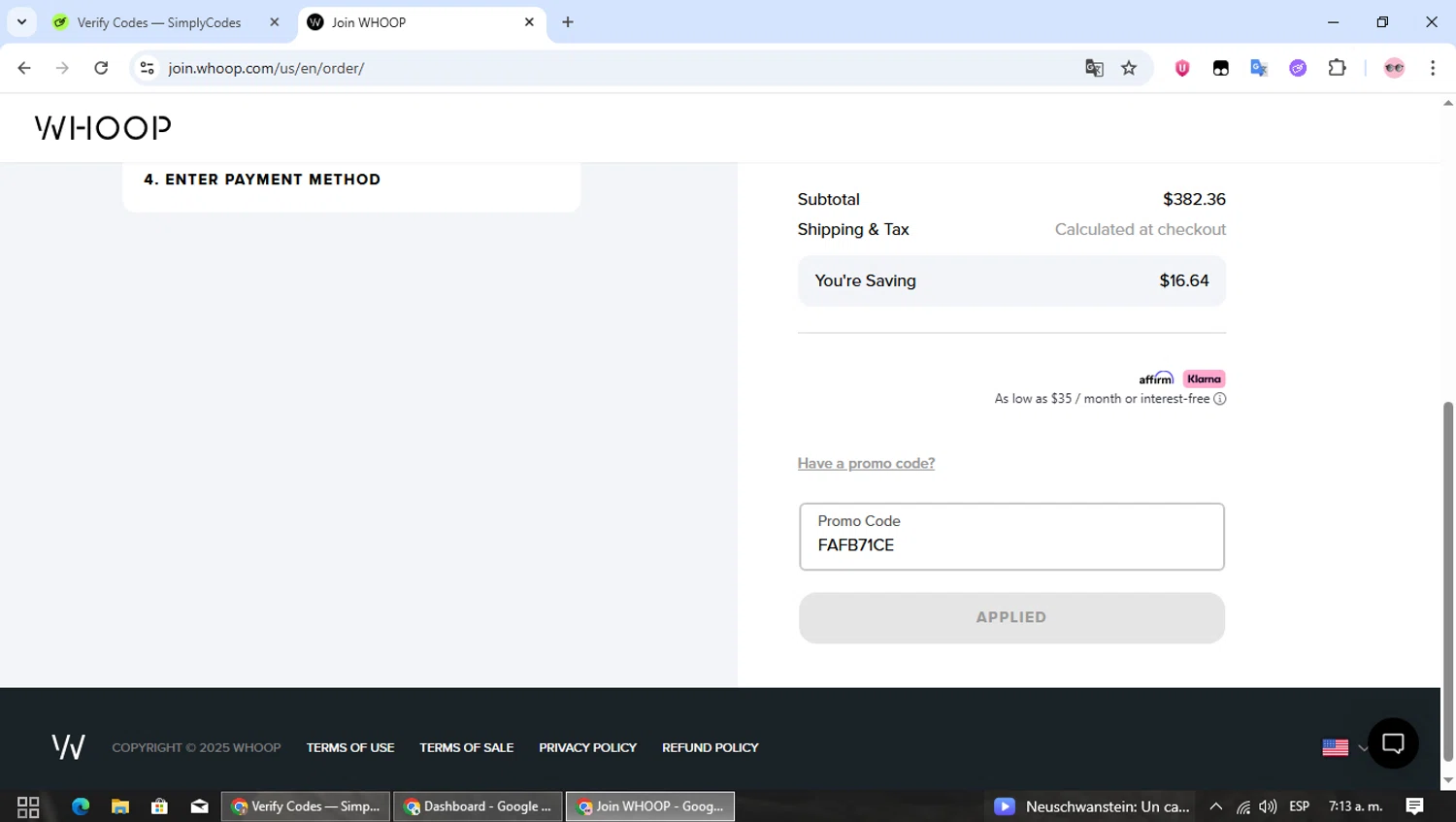
Task: Open Windows Task View button
Action: (28, 806)
